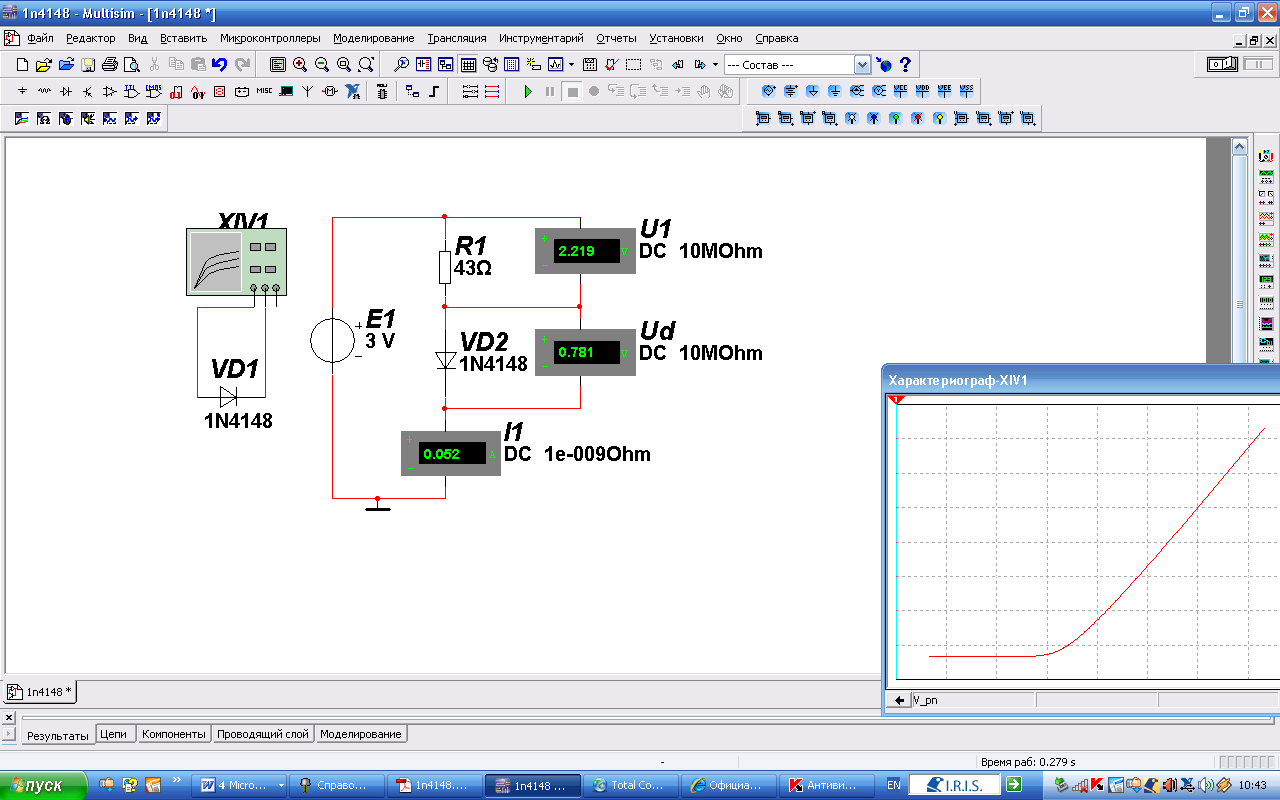The height and width of the screenshot is (800, 1280).
Task: Stop the simulation
Action: point(572,91)
